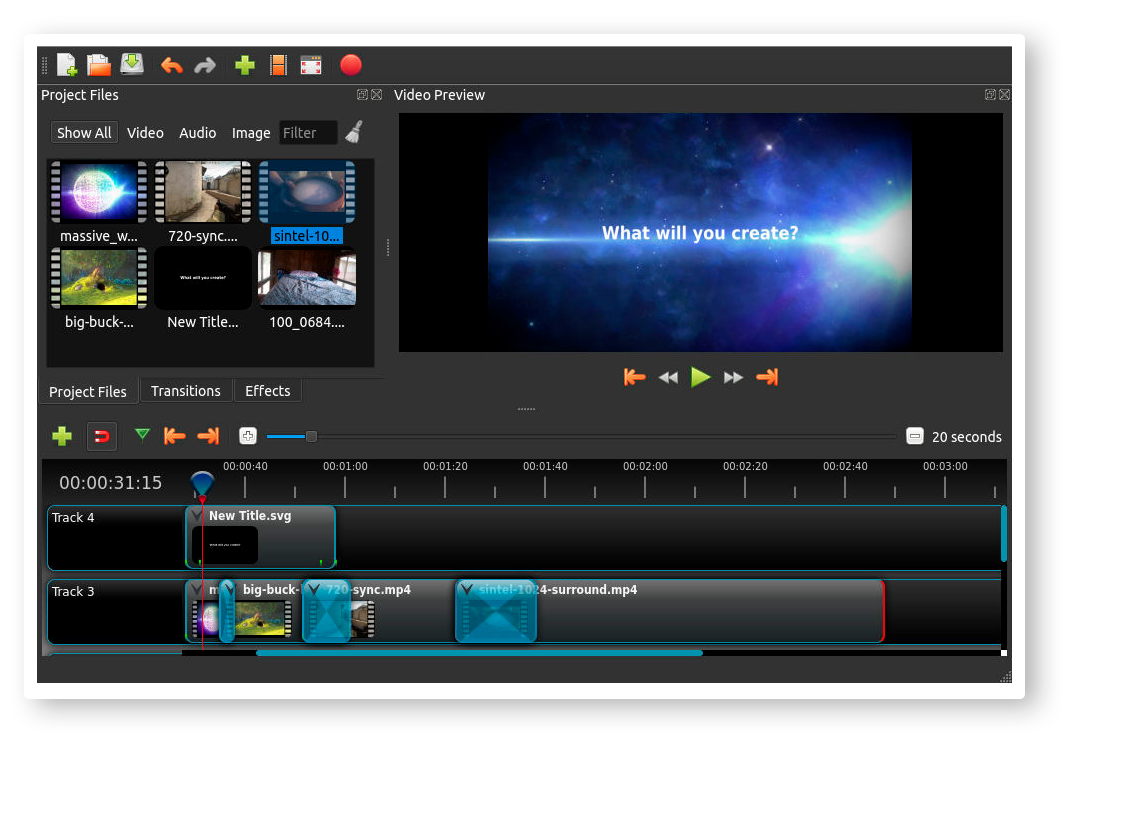Image resolution: width=1143 pixels, height=822 pixels.
Task: Switch to the Project Files tab
Action: pos(87,391)
